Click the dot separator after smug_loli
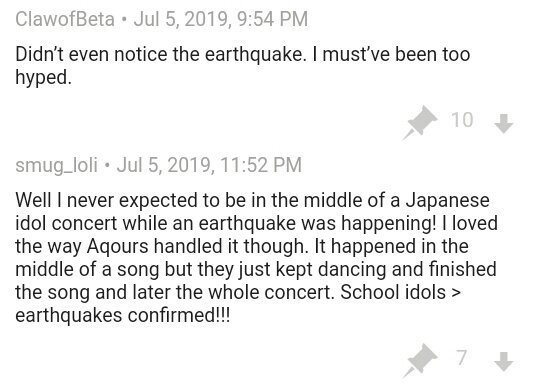539x383 pixels. (x=107, y=166)
